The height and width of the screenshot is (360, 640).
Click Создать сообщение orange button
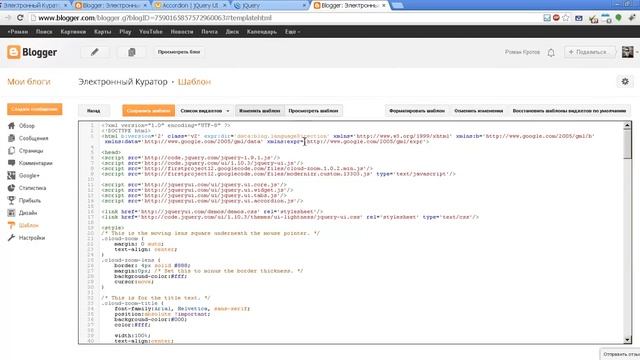tap(35, 109)
